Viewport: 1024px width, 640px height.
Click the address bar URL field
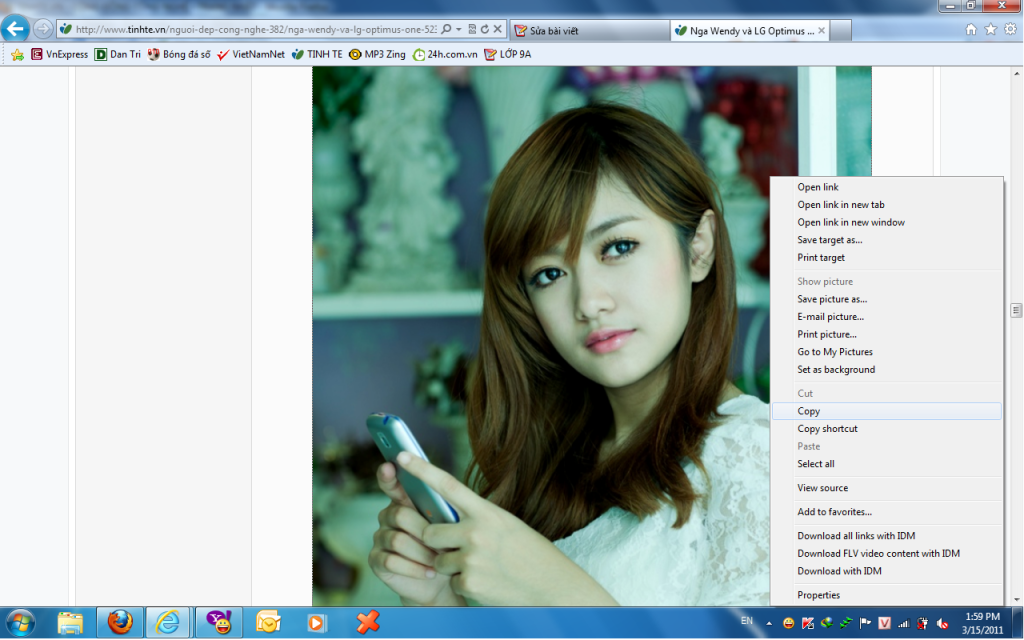[250, 30]
